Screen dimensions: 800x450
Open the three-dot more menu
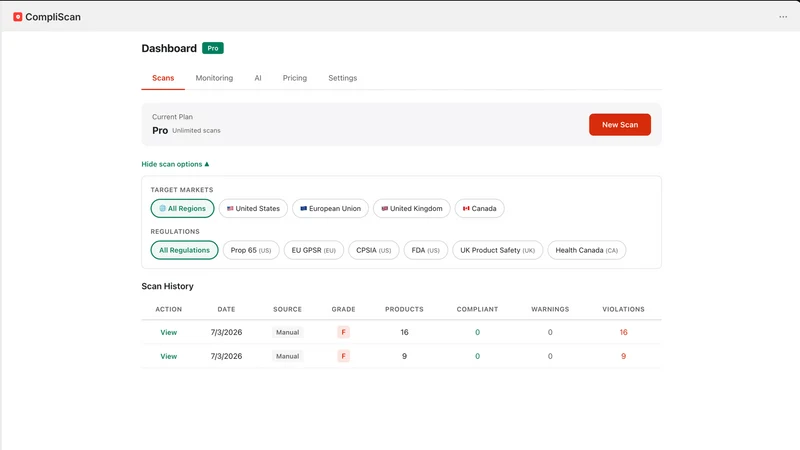pyautogui.click(x=783, y=17)
